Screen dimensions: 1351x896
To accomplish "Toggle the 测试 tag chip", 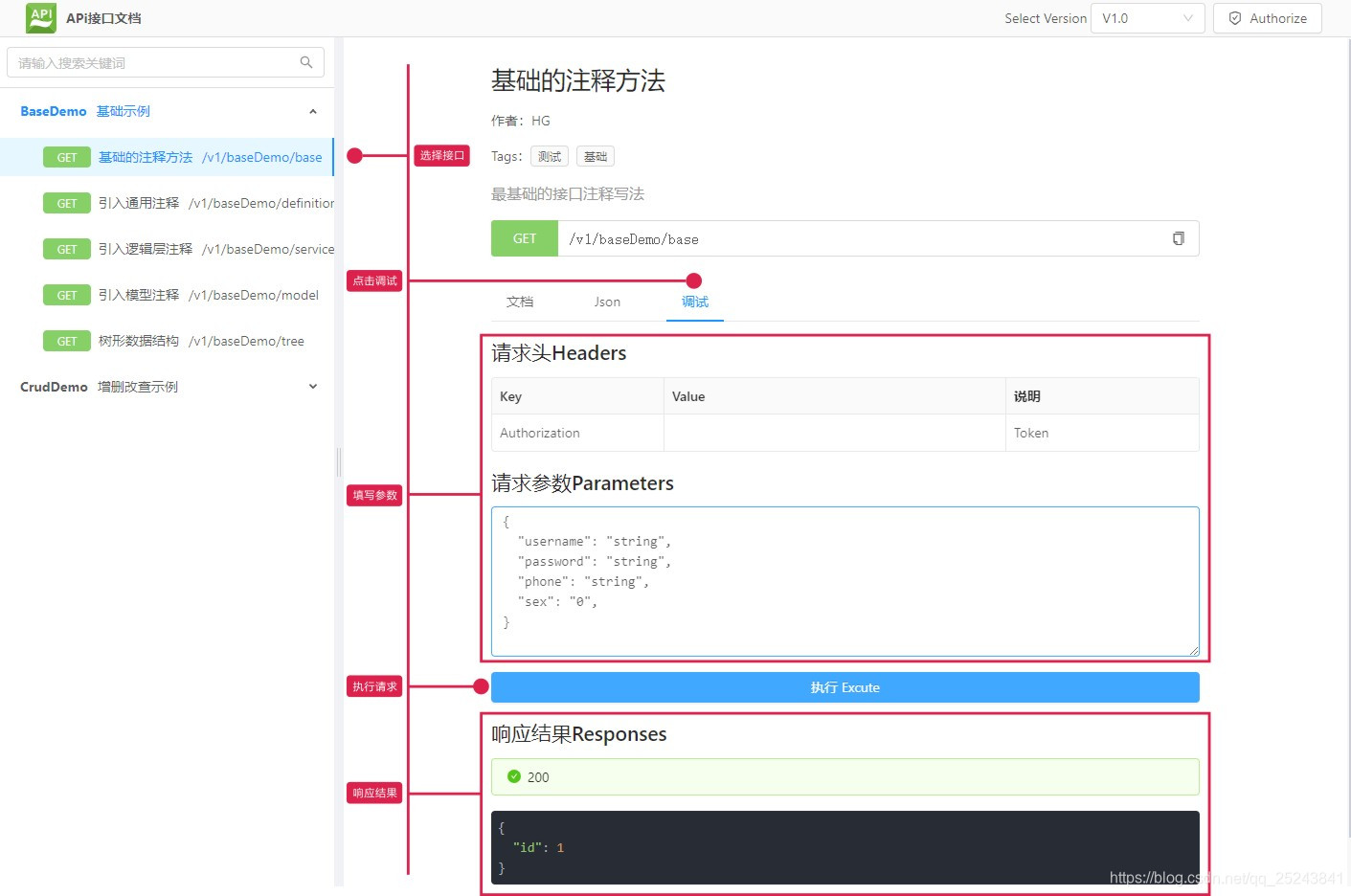I will coord(549,155).
